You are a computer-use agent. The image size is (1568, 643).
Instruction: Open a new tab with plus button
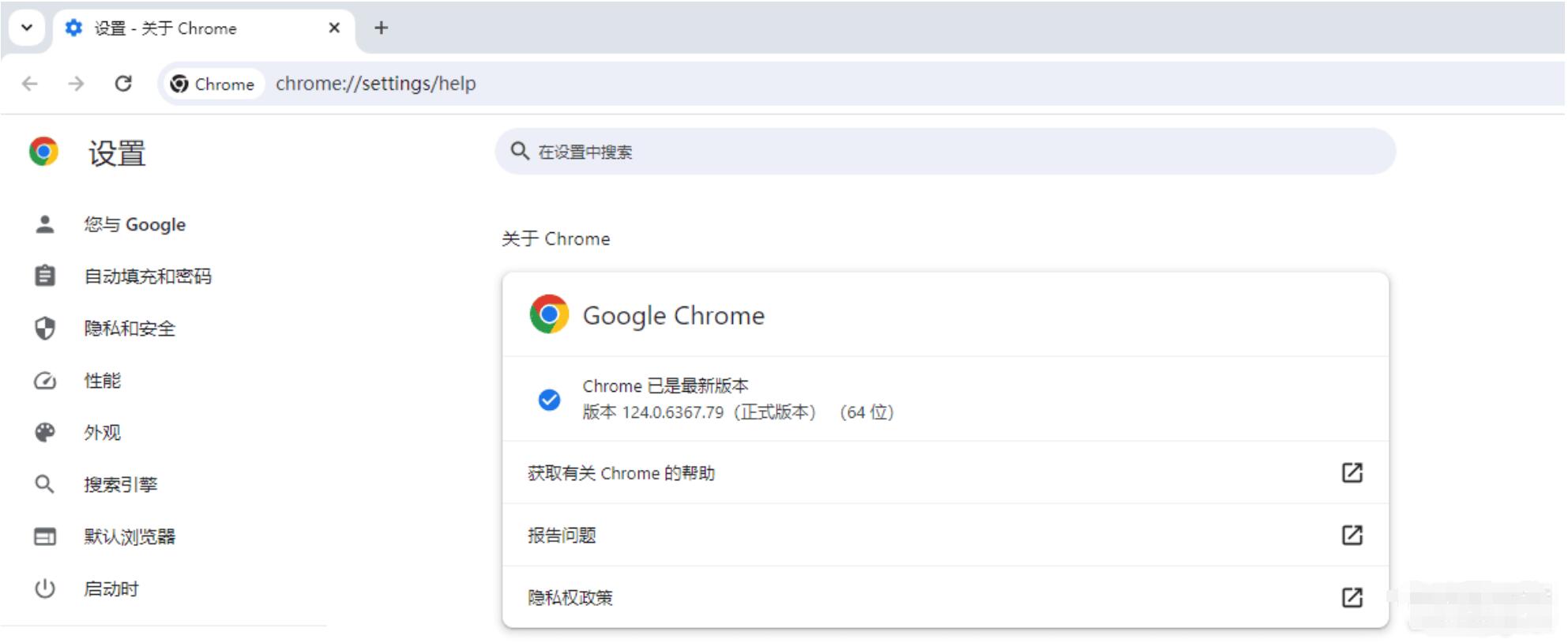point(382,28)
